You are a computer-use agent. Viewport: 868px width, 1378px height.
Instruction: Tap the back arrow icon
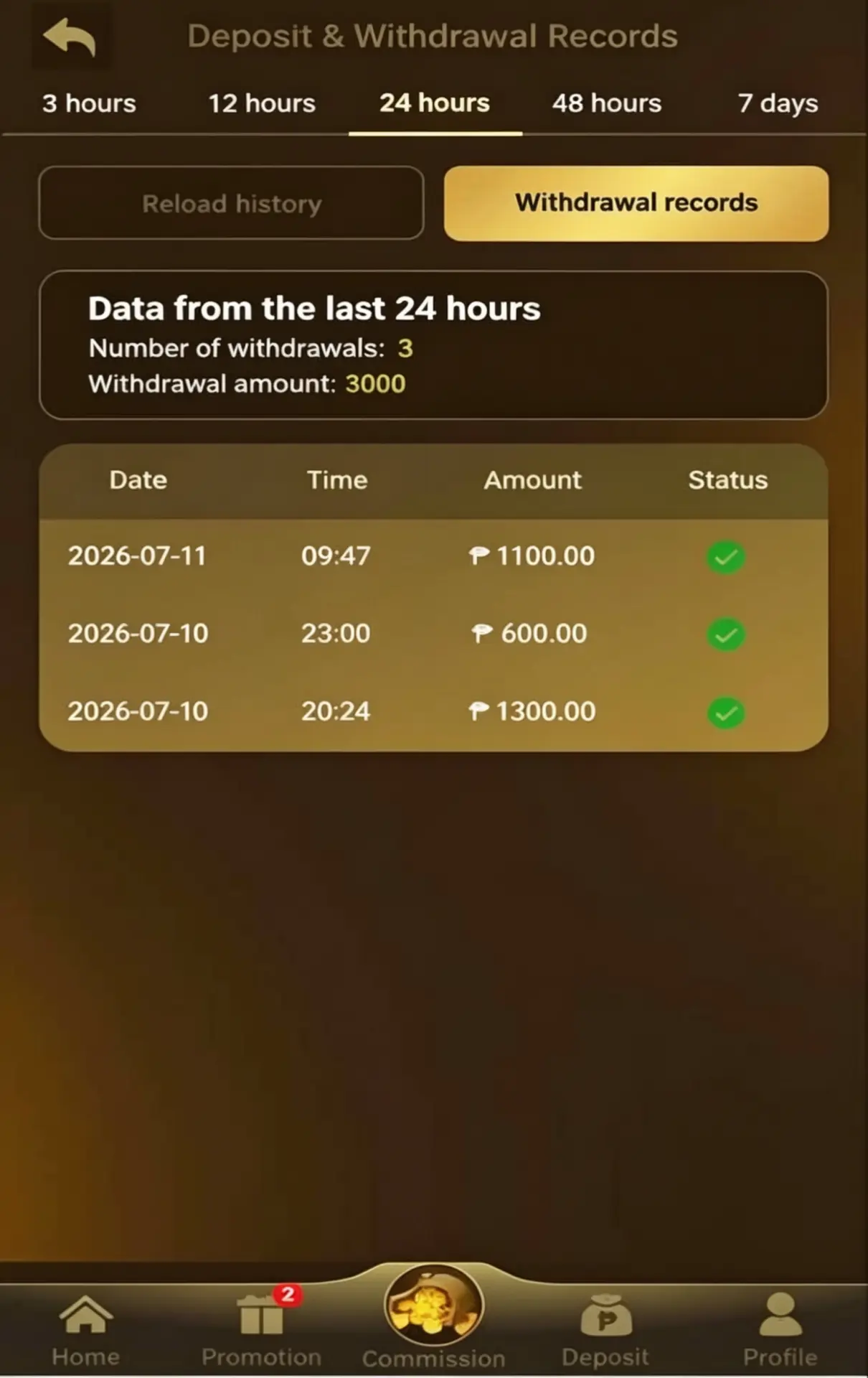pos(70,37)
